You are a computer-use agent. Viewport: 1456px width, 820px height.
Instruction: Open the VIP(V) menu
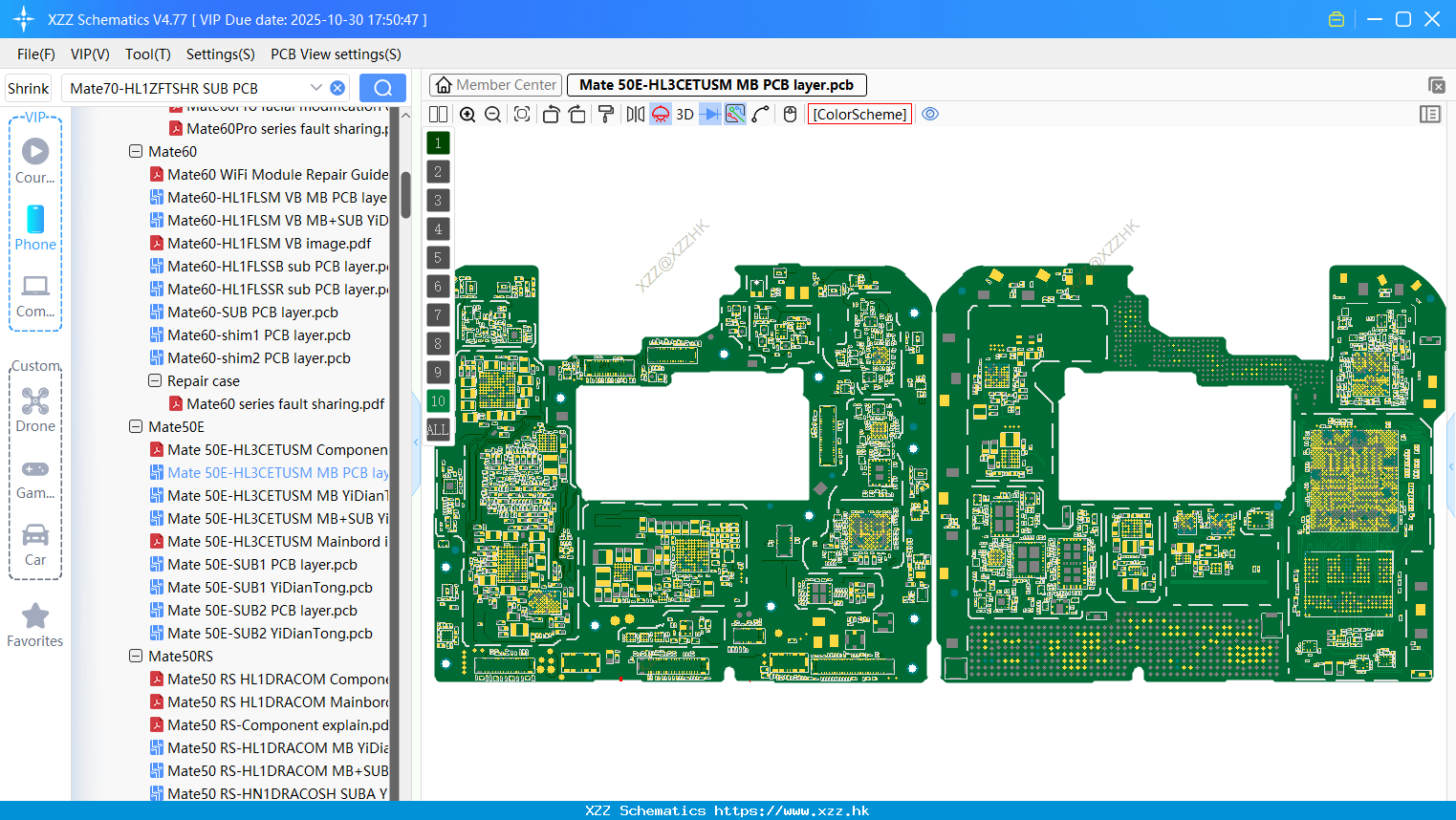click(x=90, y=54)
